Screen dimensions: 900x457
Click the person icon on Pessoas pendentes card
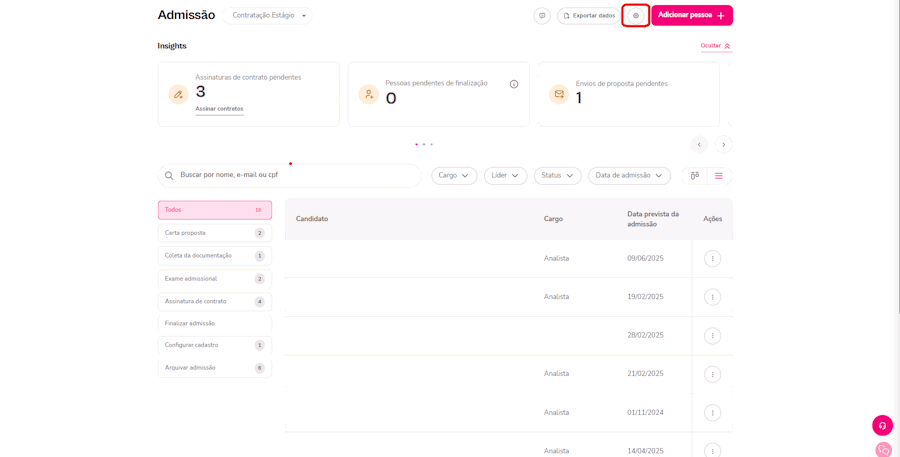(368, 94)
